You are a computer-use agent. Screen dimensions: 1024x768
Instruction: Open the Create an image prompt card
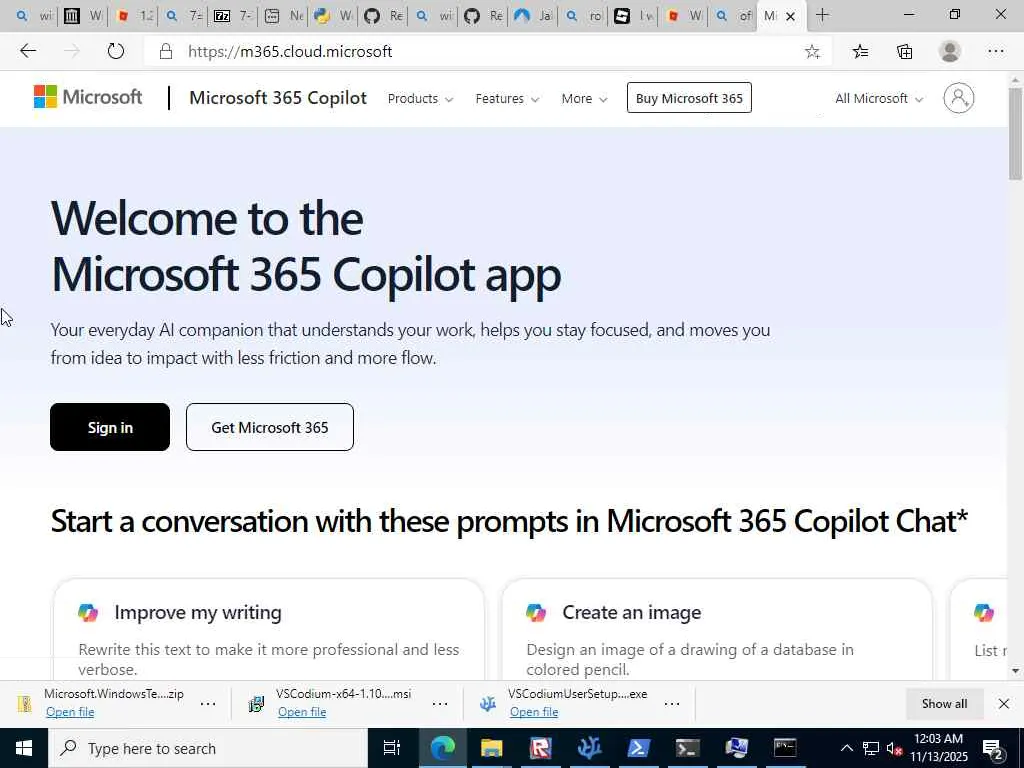click(716, 630)
